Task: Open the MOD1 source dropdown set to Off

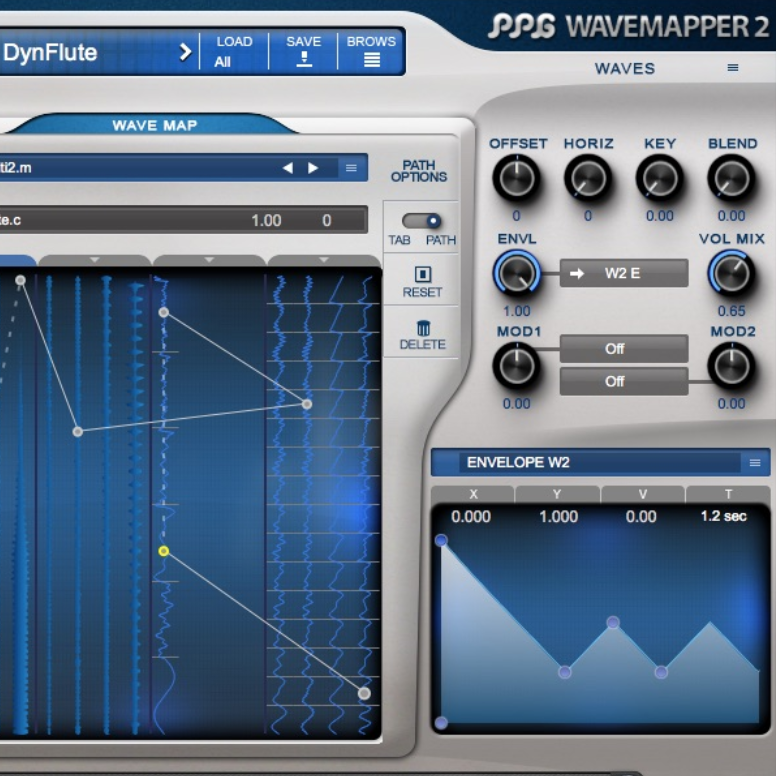Action: 624,349
